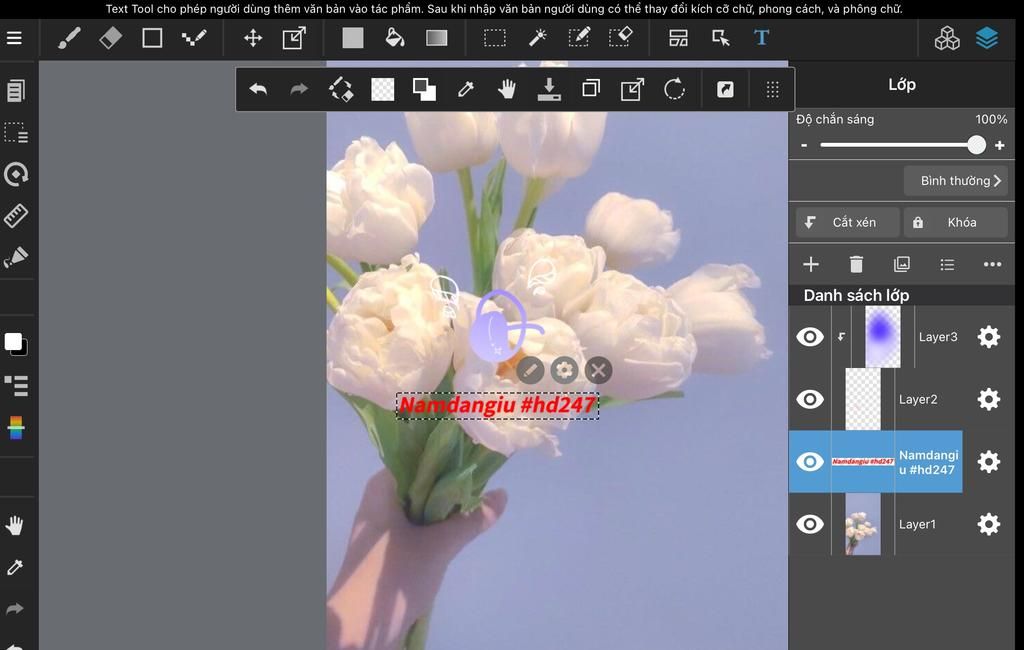The height and width of the screenshot is (650, 1024).
Task: Open the Ruler tool in the left sidebar
Action: click(16, 216)
